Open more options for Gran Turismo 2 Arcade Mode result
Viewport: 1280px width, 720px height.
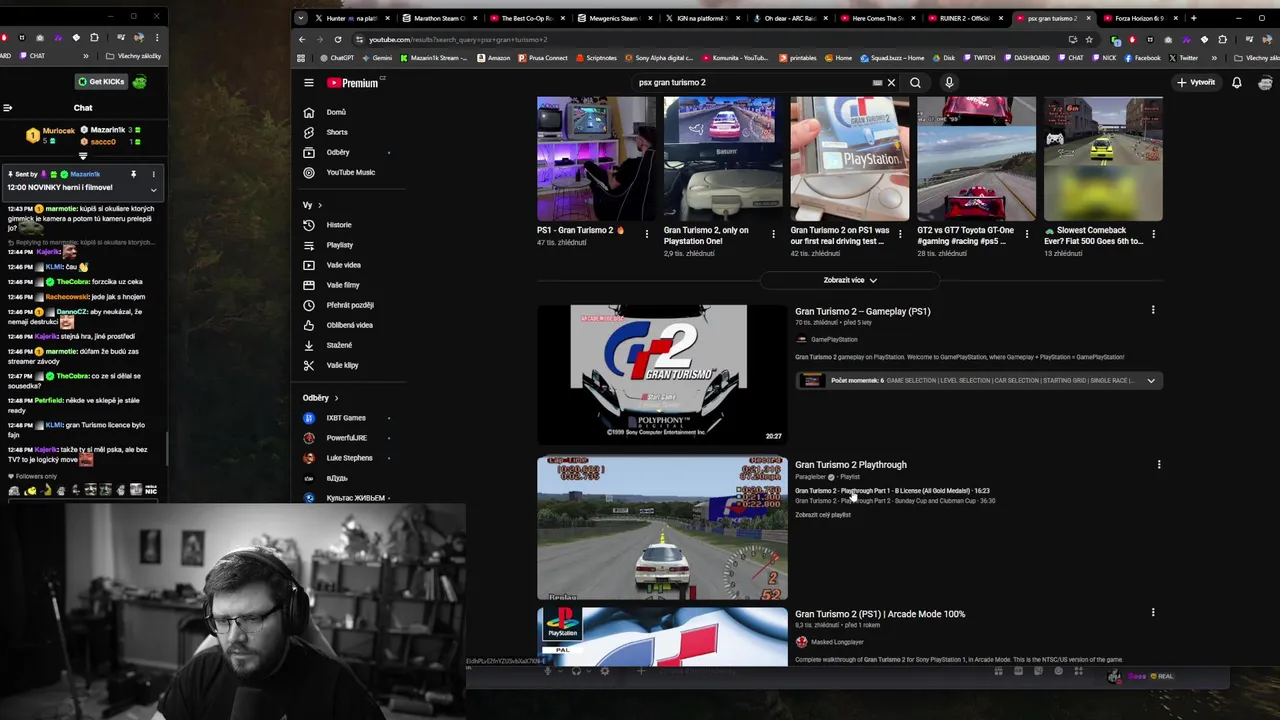tap(1153, 613)
